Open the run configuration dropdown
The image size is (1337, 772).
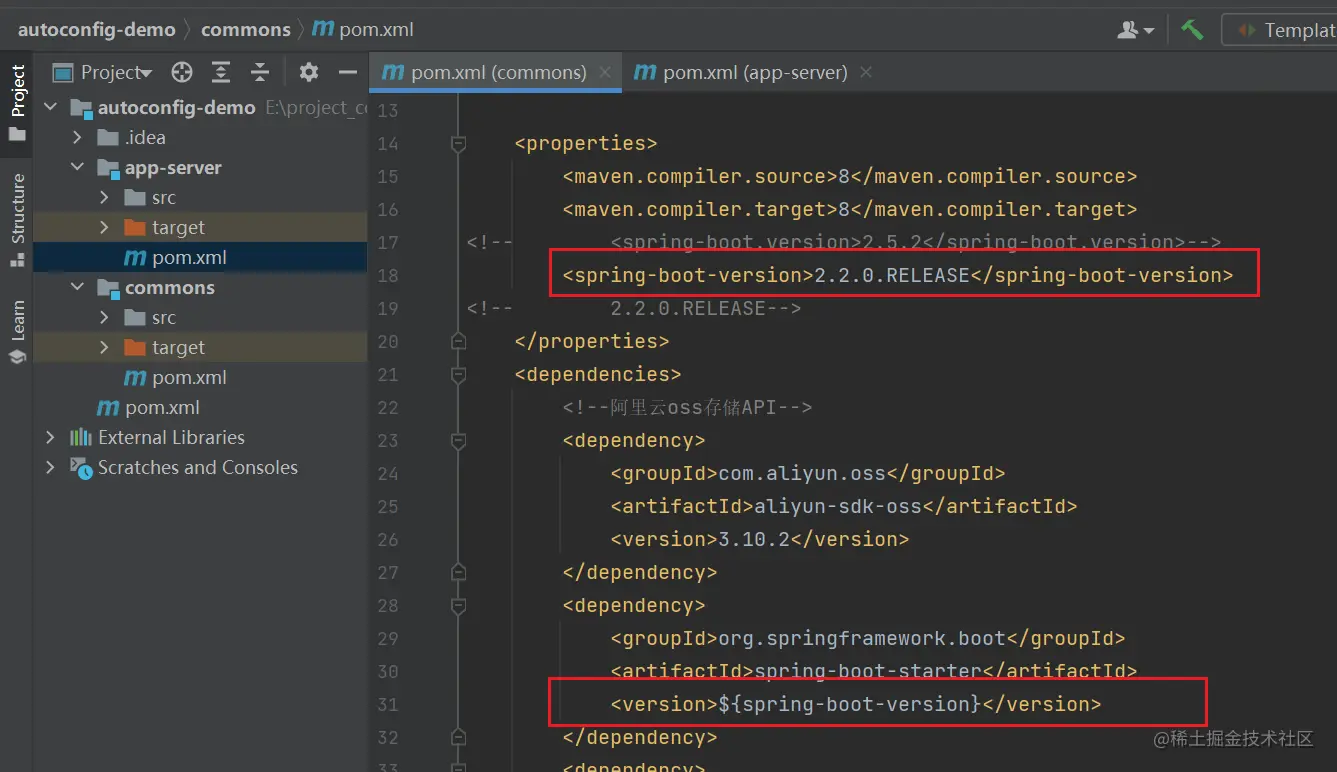click(1280, 30)
